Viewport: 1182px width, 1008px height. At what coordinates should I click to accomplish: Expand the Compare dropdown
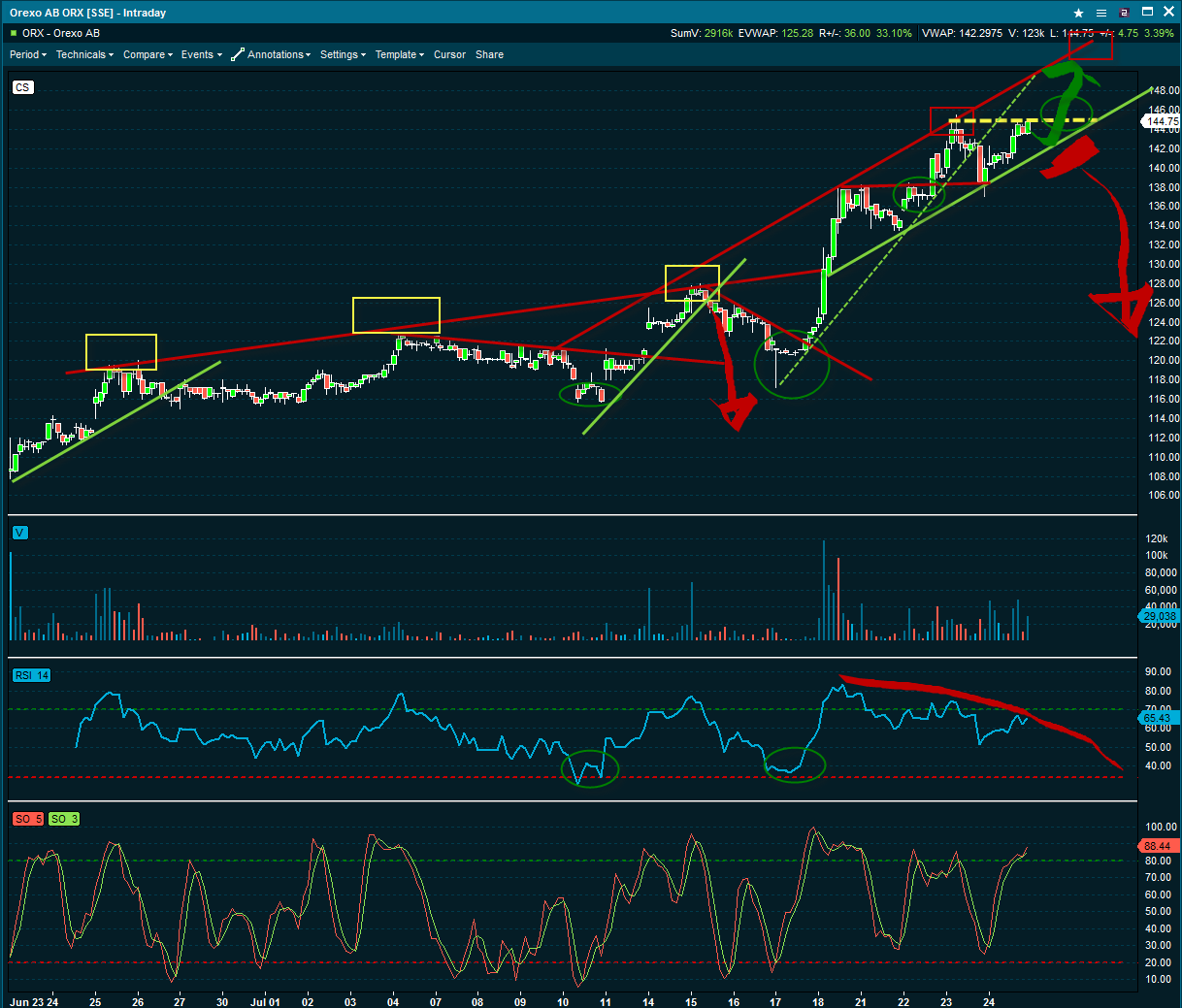click(148, 55)
